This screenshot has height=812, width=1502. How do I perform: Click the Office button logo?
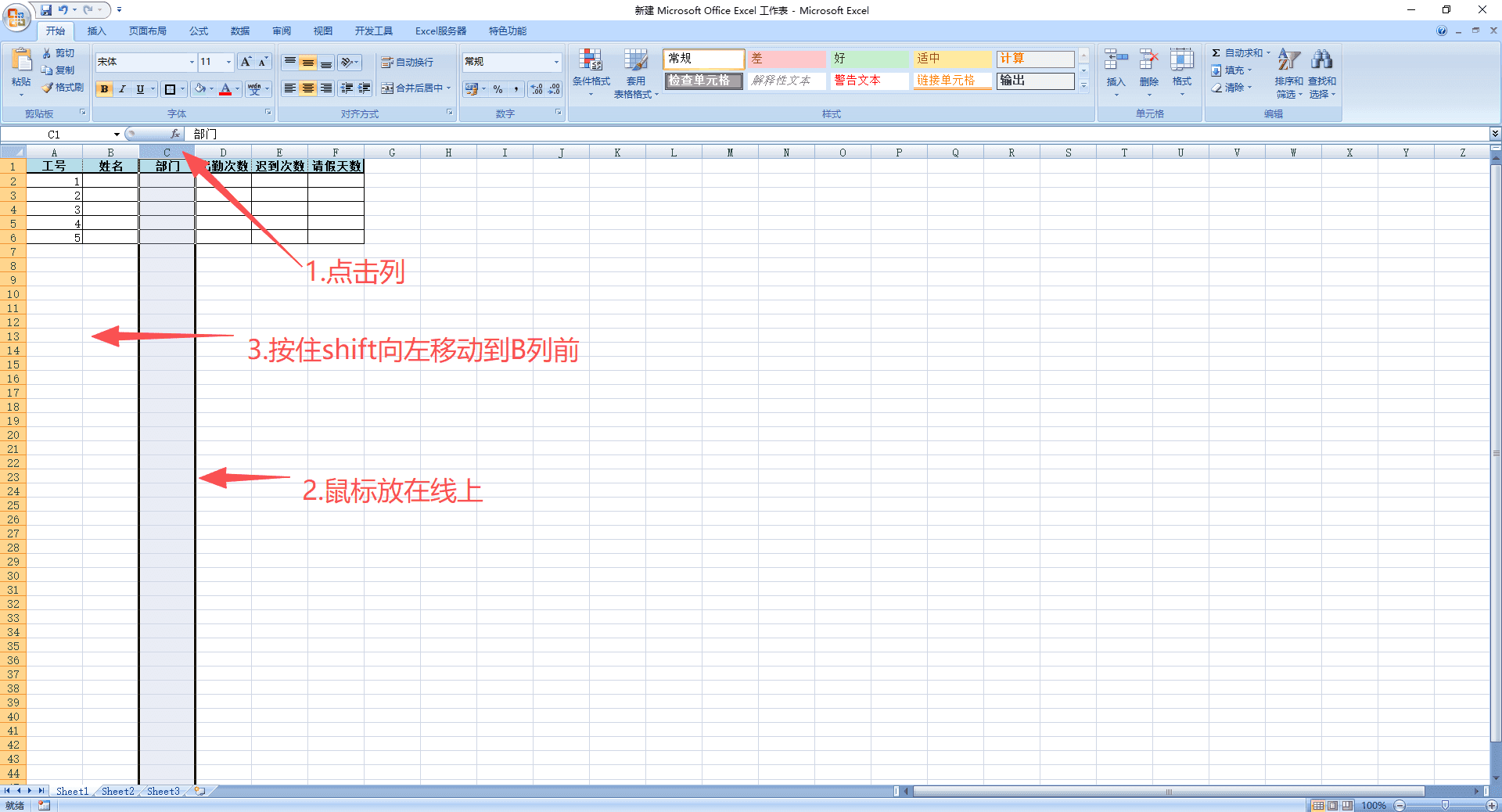click(16, 16)
